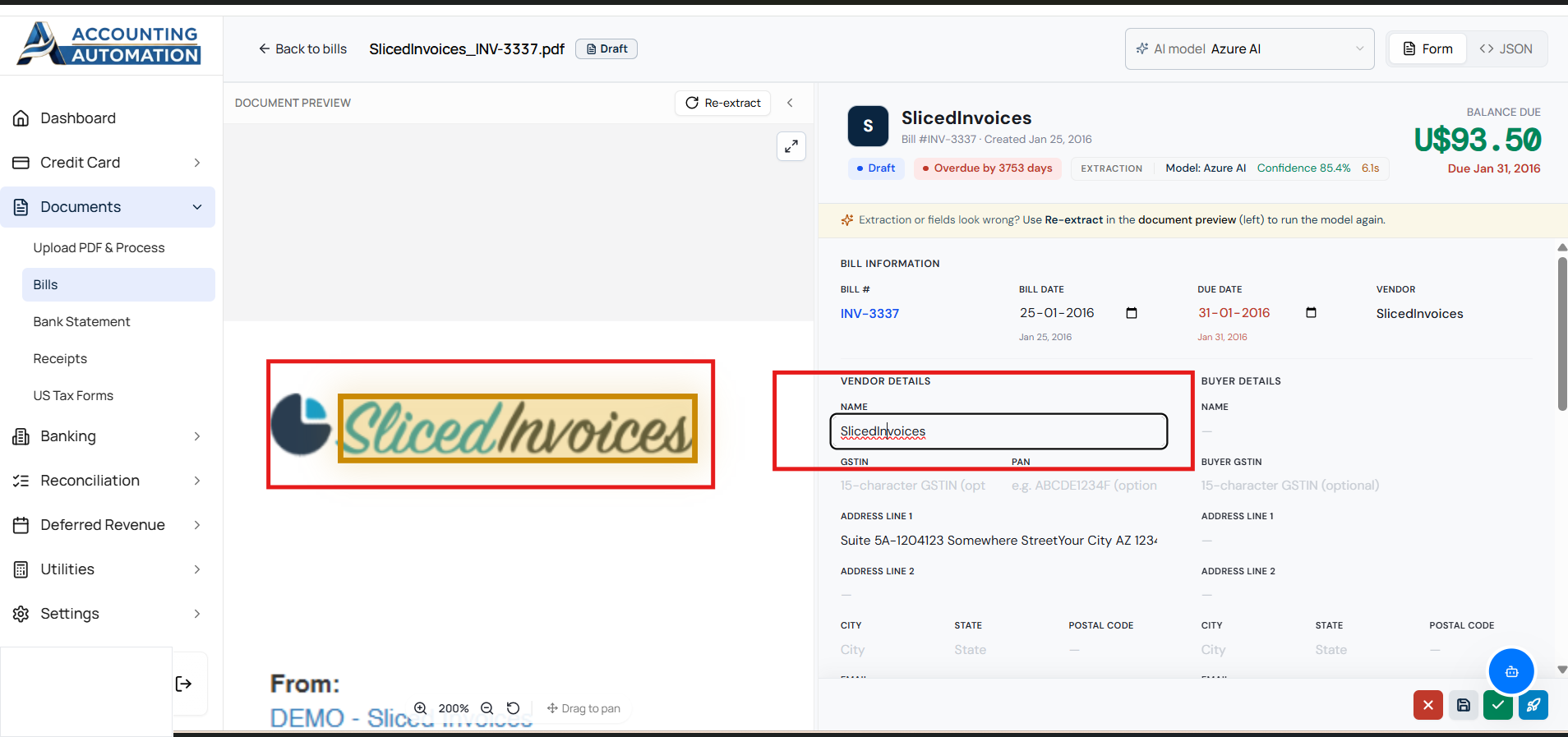Open the AI model Azure AI dropdown
The width and height of the screenshot is (1568, 737).
[1249, 48]
